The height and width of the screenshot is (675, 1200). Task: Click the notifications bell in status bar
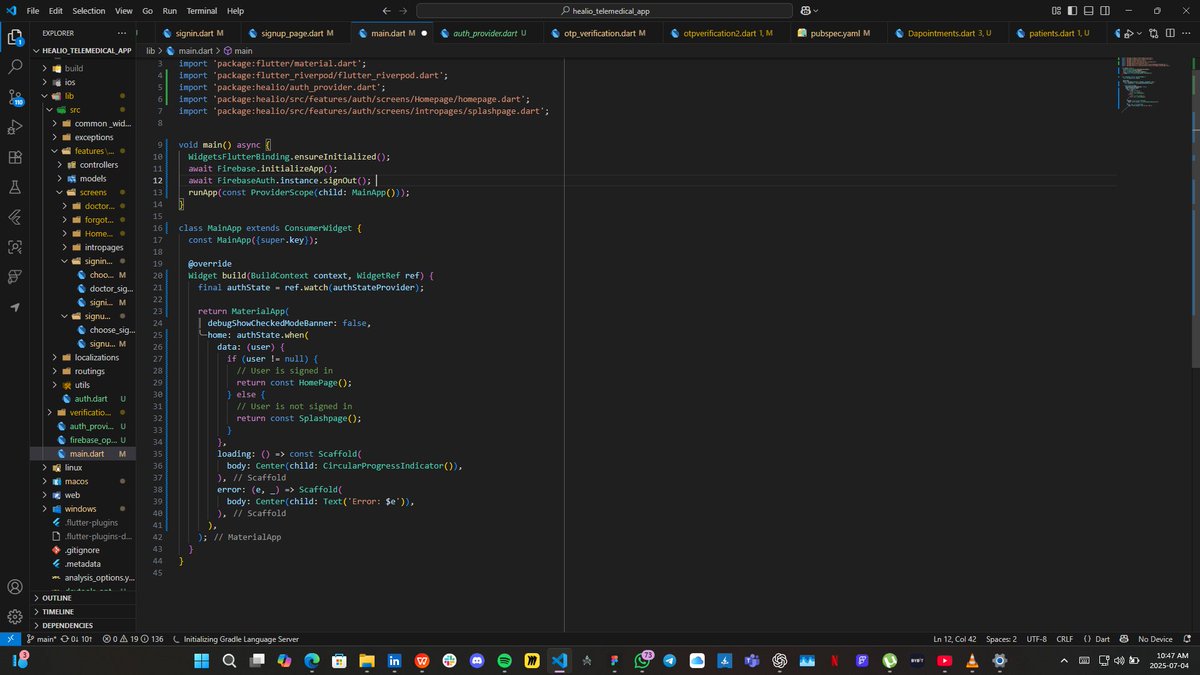click(1187, 639)
